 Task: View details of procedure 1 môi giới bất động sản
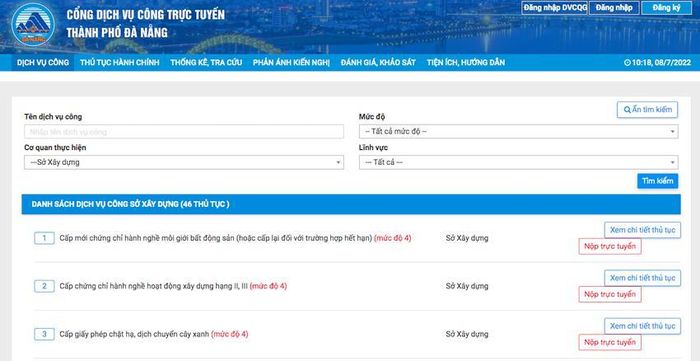pyautogui.click(x=642, y=230)
